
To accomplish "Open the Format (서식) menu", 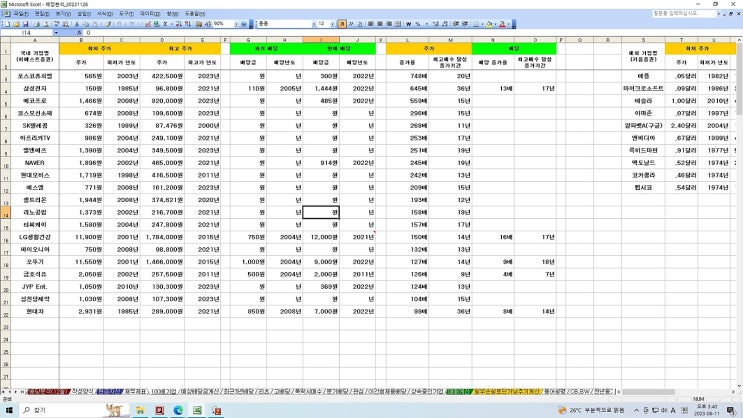I will pyautogui.click(x=105, y=14).
